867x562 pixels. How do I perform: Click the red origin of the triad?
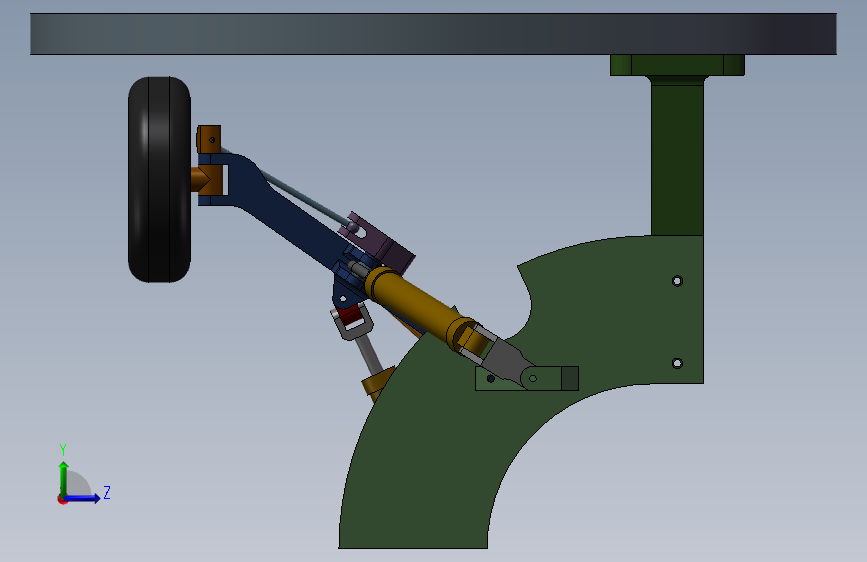point(62,499)
